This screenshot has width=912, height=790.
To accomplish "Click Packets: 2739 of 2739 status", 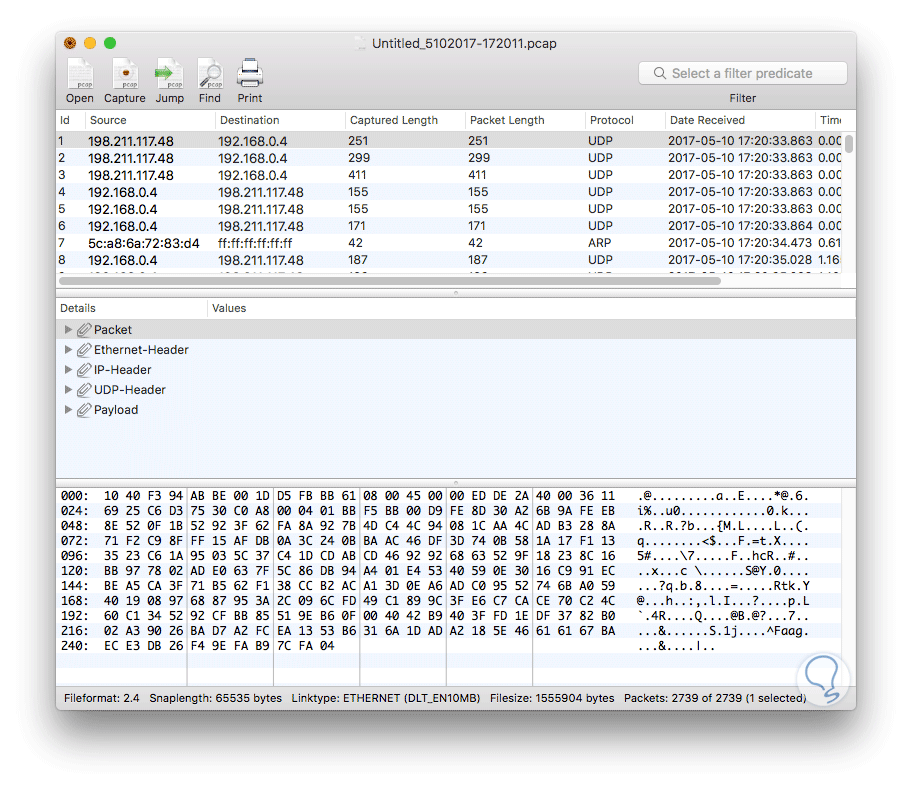I will pos(715,698).
